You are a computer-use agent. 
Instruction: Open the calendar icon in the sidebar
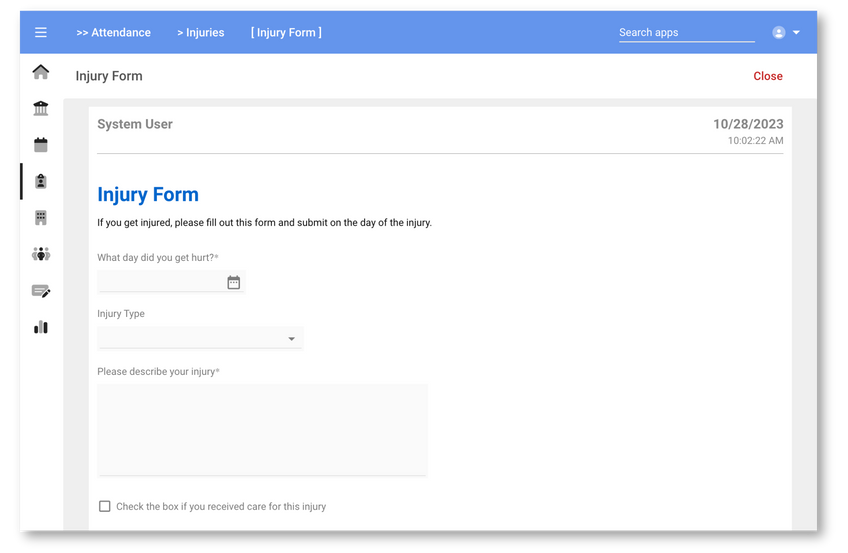pos(41,145)
